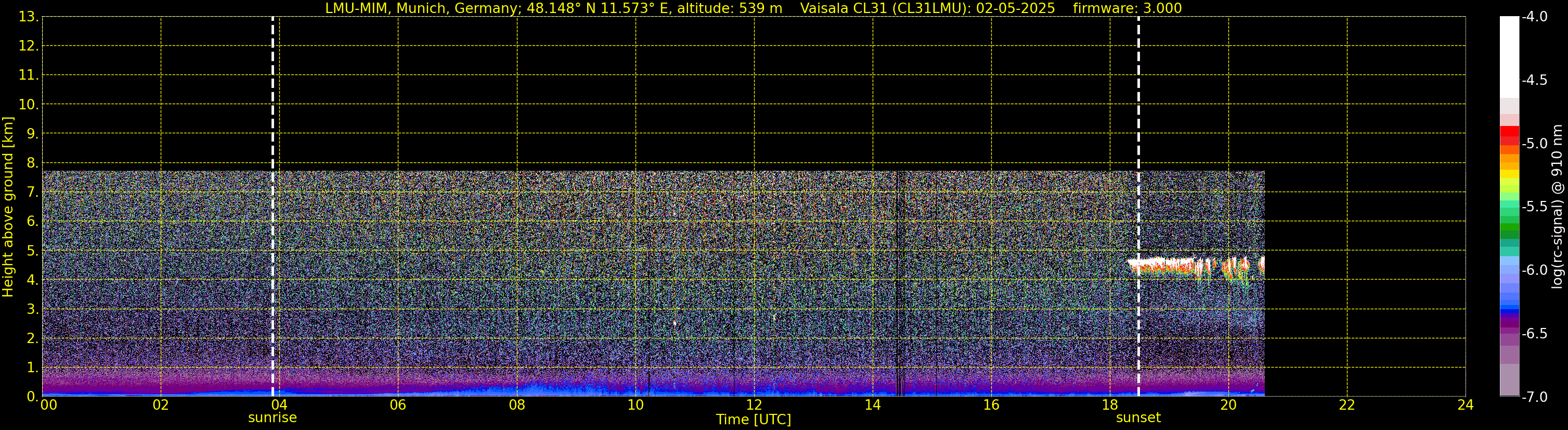Click the dashed white sunset marker line
This screenshot has height=430, width=1568.
(x=1138, y=207)
